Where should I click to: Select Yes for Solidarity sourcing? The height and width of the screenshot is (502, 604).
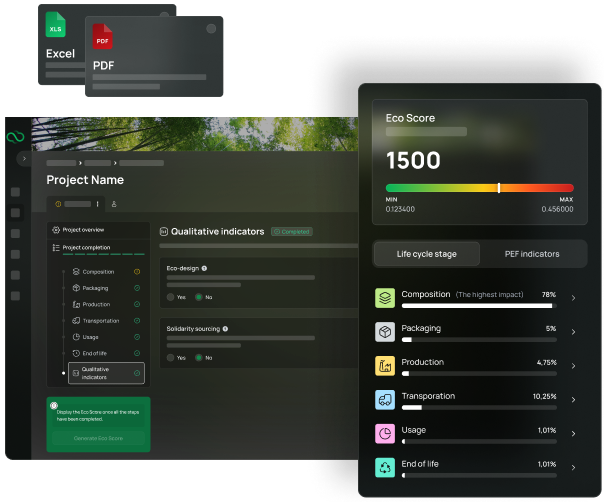(169, 357)
